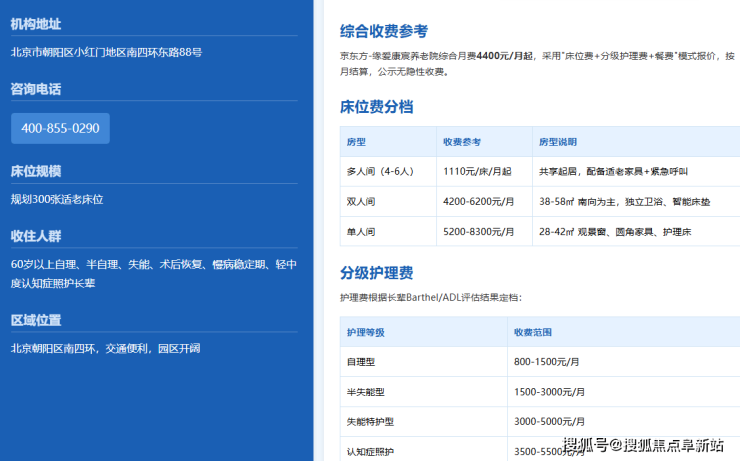Select the 自理型 care level cell
The image size is (740, 461).
(423, 362)
